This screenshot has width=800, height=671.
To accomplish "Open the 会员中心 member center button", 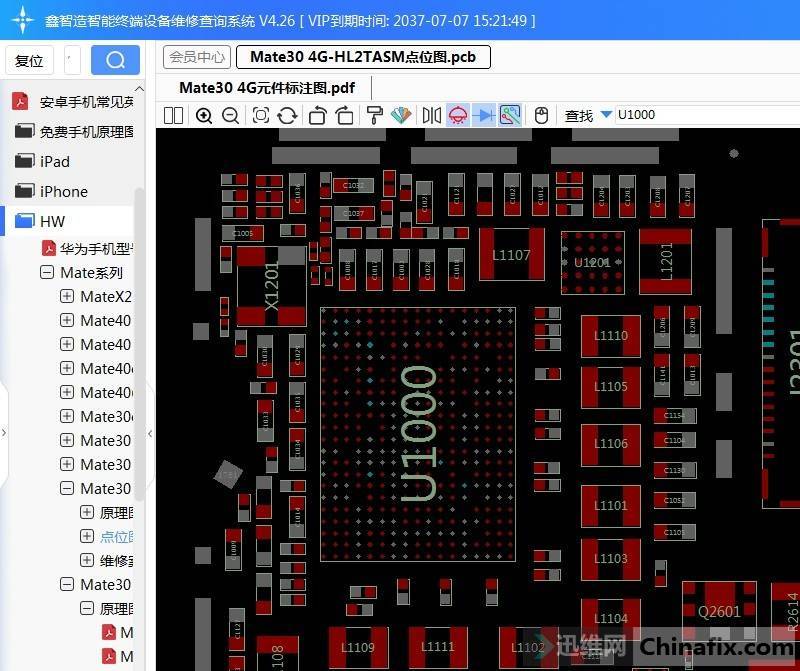I will point(196,57).
